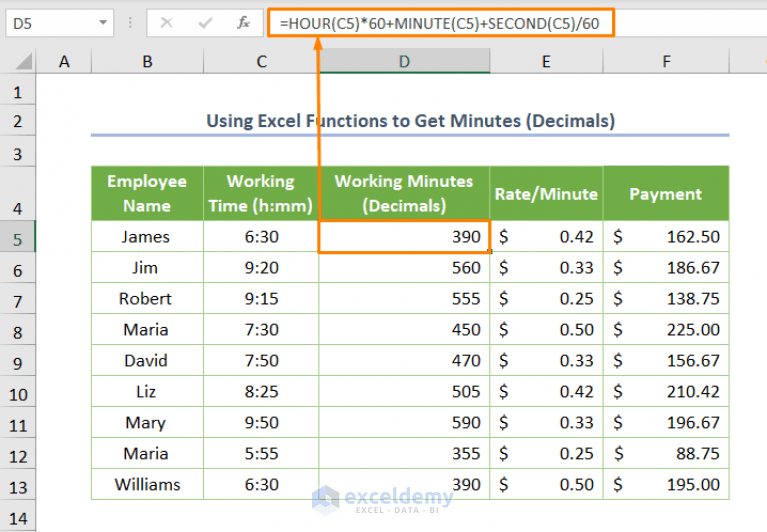Image resolution: width=767 pixels, height=532 pixels.
Task: Select the payment cell '156.67'
Action: click(x=666, y=360)
